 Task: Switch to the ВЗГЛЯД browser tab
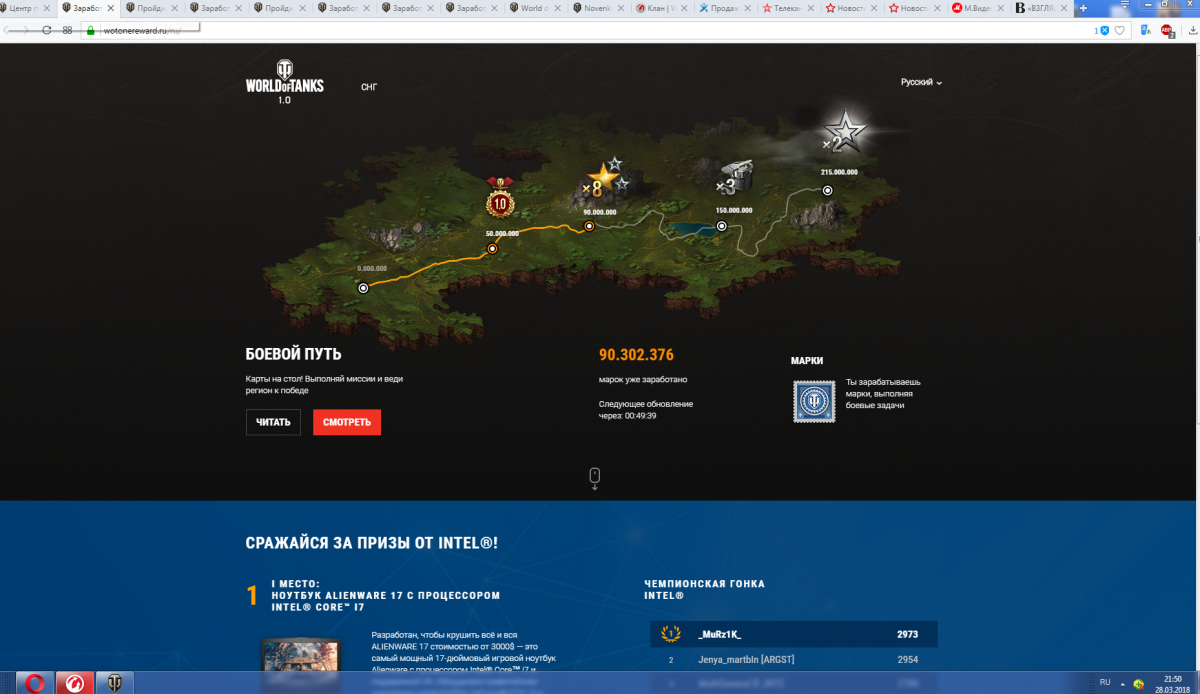click(x=1040, y=8)
